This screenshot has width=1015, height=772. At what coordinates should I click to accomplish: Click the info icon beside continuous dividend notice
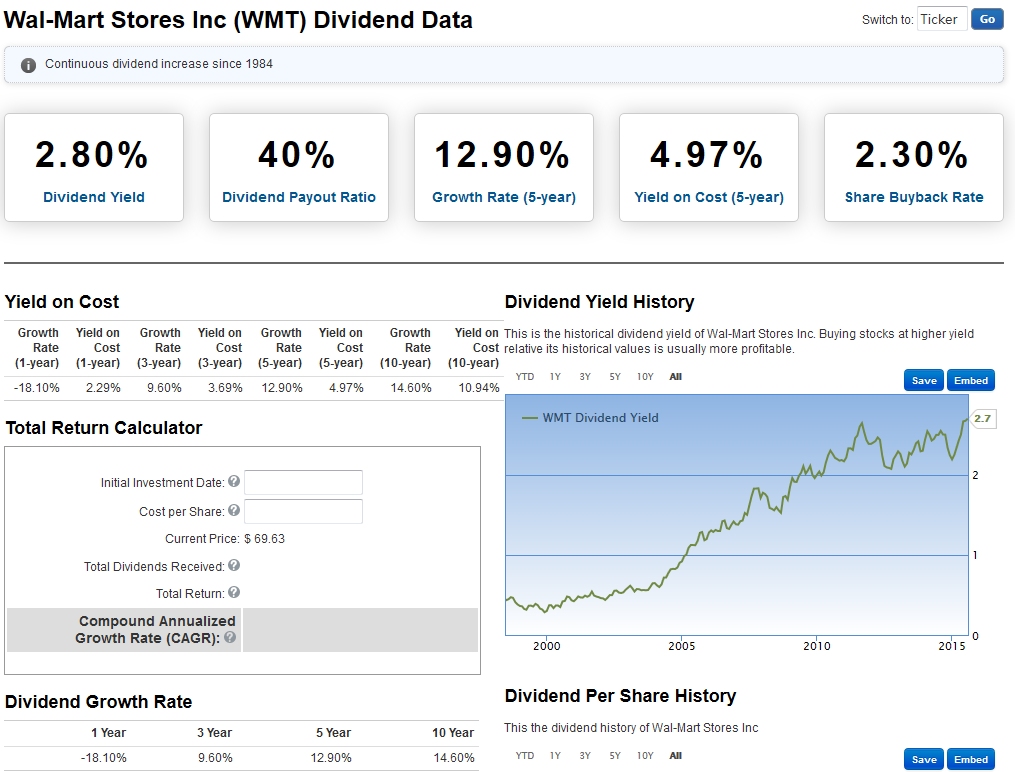pos(28,65)
